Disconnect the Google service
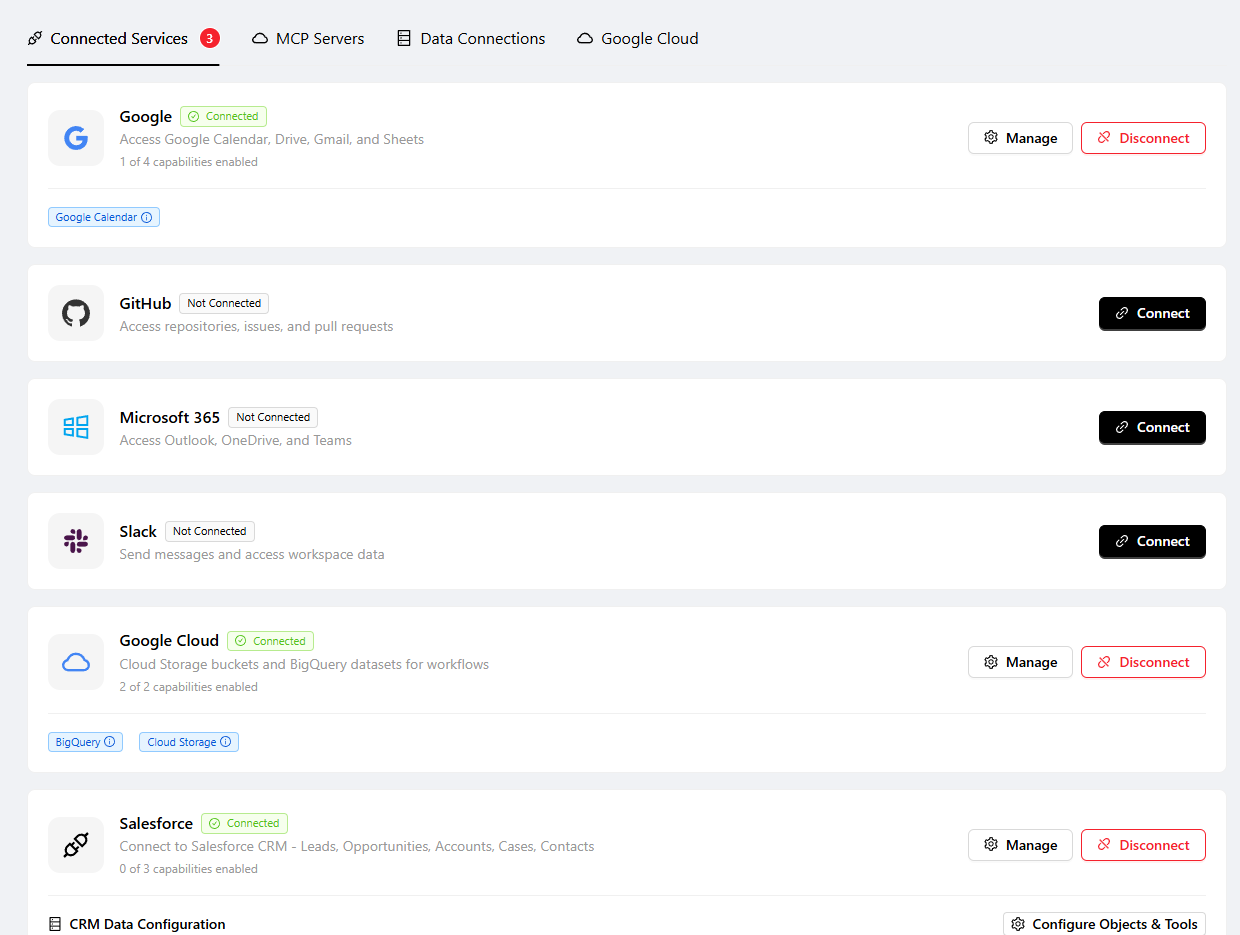 pos(1143,138)
